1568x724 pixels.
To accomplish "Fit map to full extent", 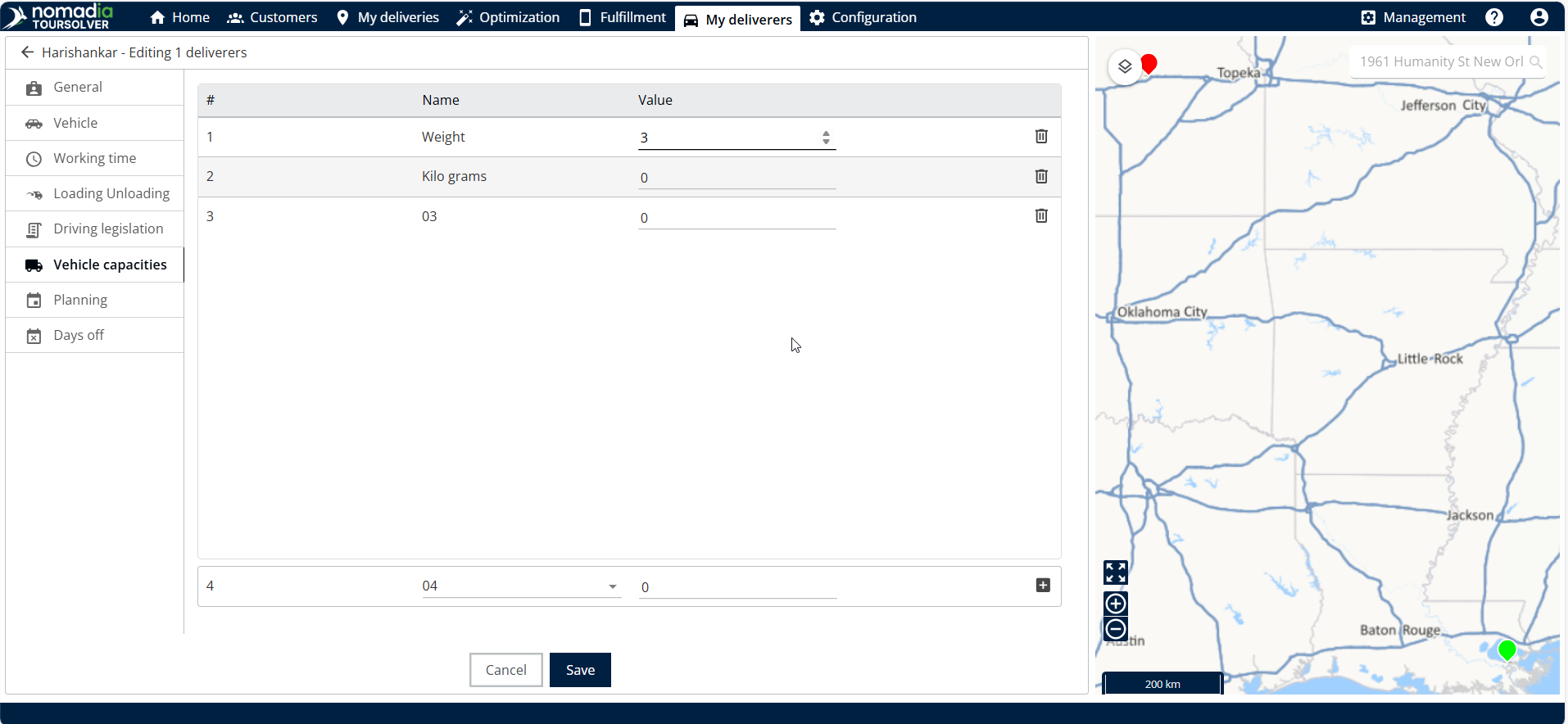I will (1115, 572).
